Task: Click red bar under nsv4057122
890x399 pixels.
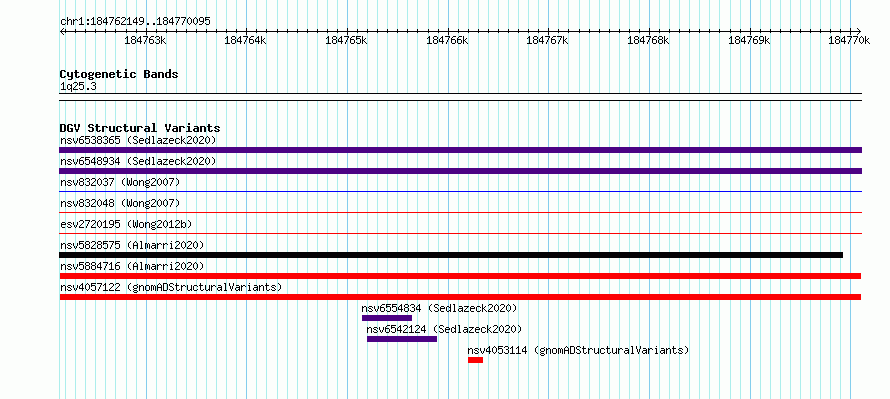Action: (x=460, y=297)
